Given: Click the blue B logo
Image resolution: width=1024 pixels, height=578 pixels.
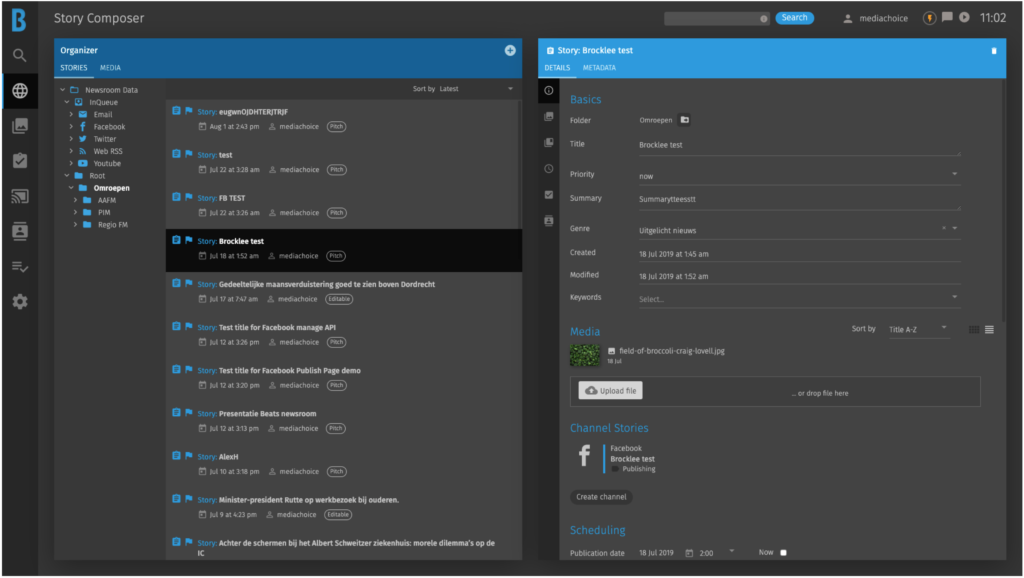Looking at the screenshot, I should tap(19, 20).
